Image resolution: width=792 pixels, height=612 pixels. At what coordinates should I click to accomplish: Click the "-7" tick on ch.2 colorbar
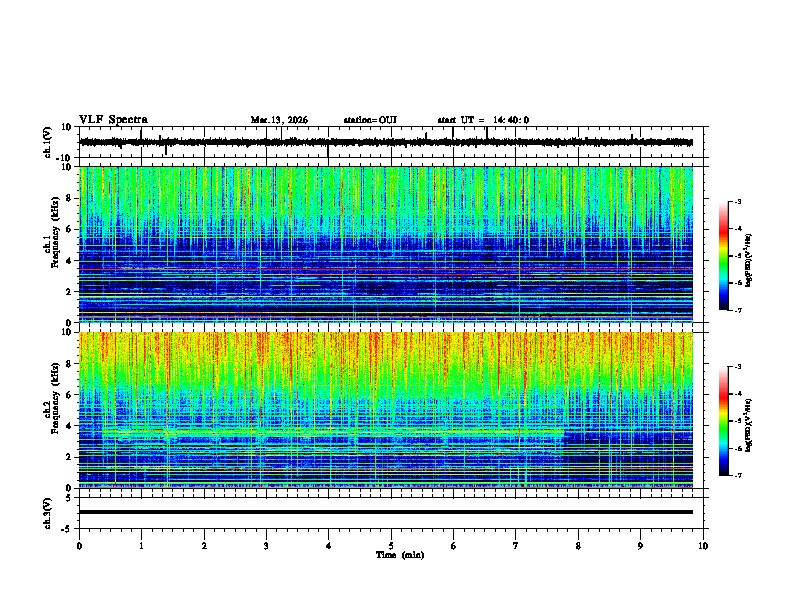pyautogui.click(x=738, y=476)
